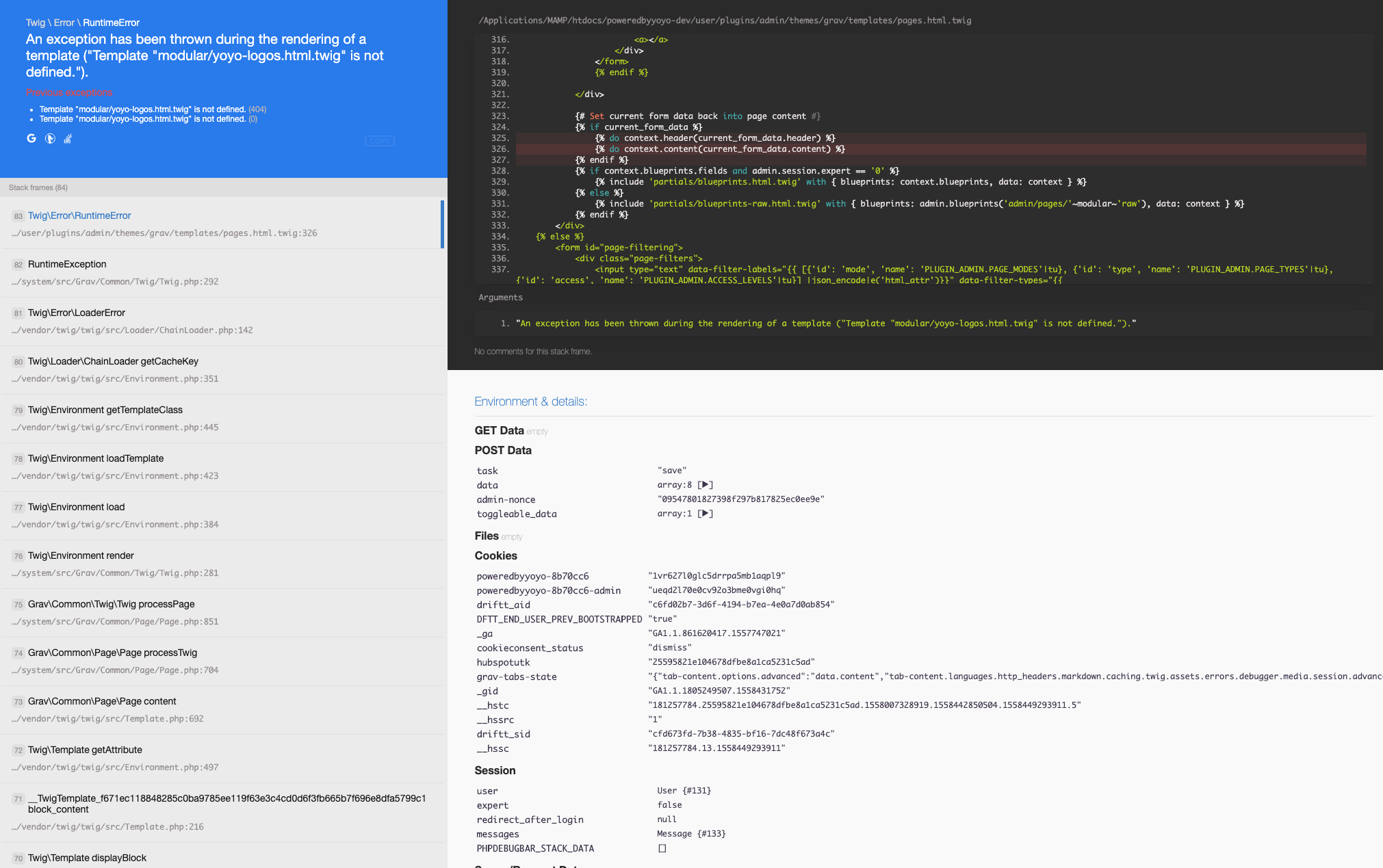This screenshot has height=868, width=1383.
Task: Select frame 80 ChainLoader getCacheKey
Action: [222, 370]
